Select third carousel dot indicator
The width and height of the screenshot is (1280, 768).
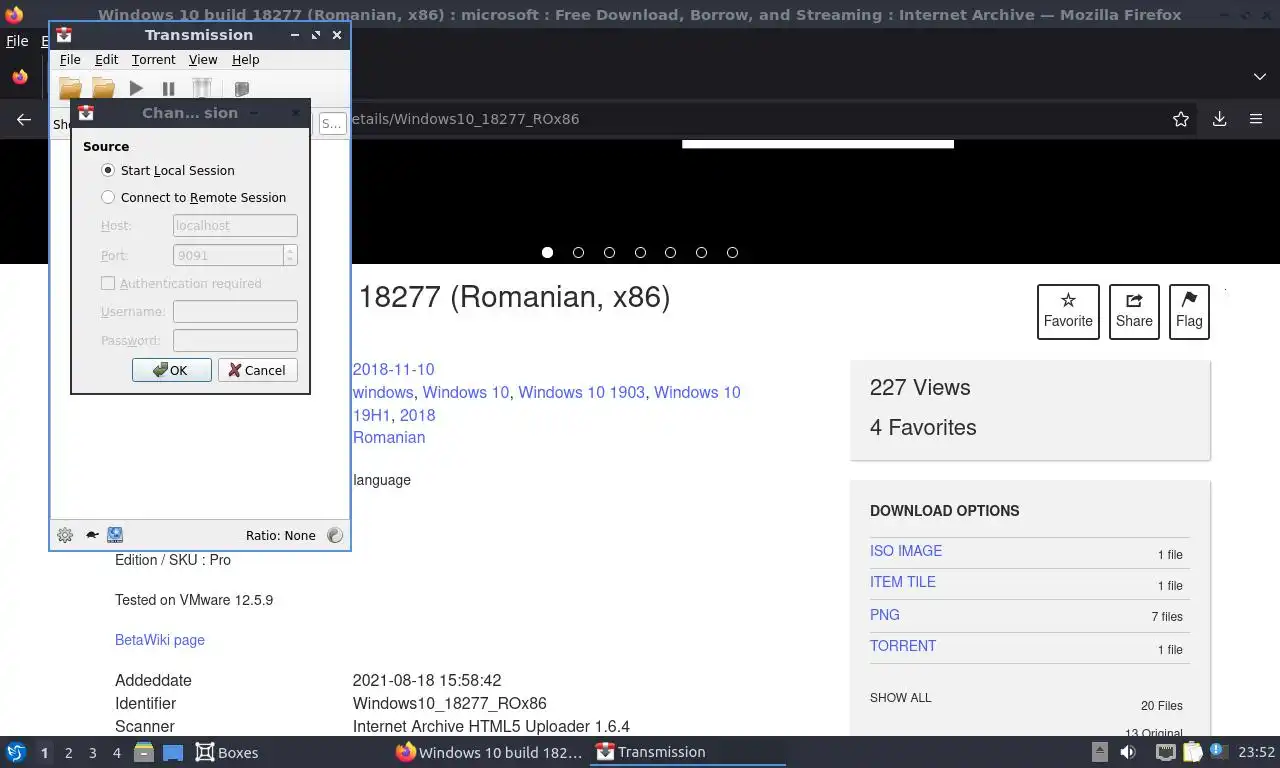tap(609, 253)
